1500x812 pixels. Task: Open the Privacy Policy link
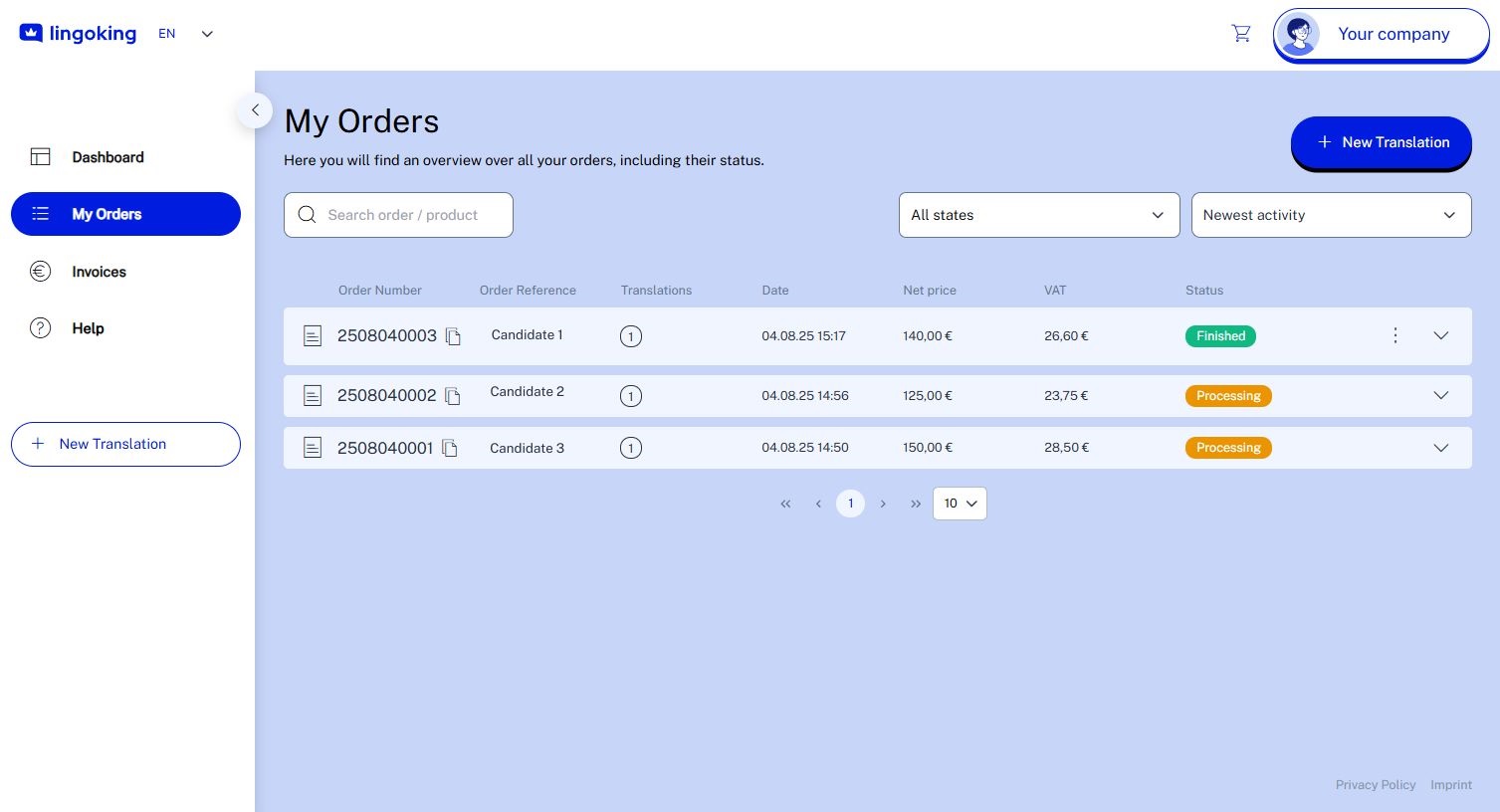click(1375, 785)
